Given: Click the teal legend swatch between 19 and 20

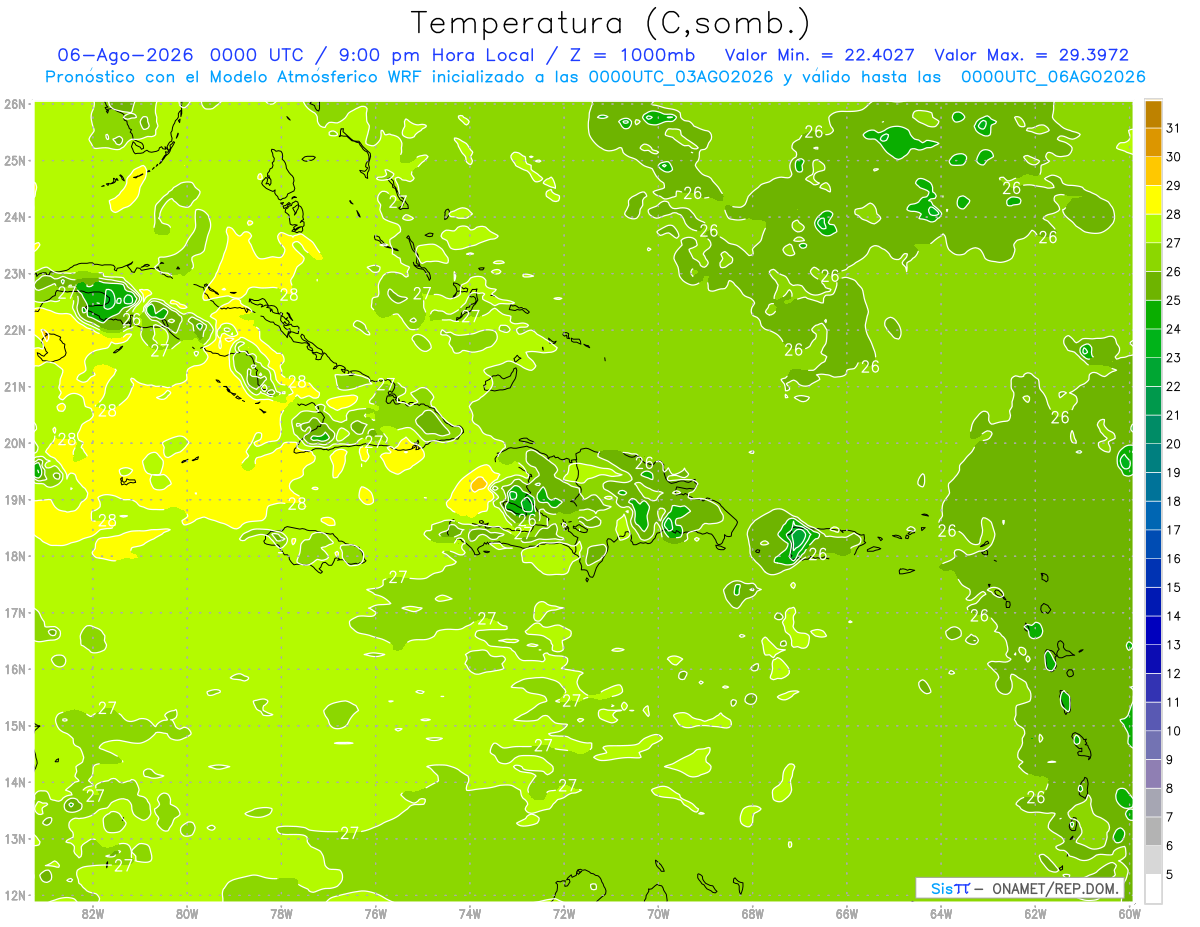Looking at the screenshot, I should [1153, 458].
